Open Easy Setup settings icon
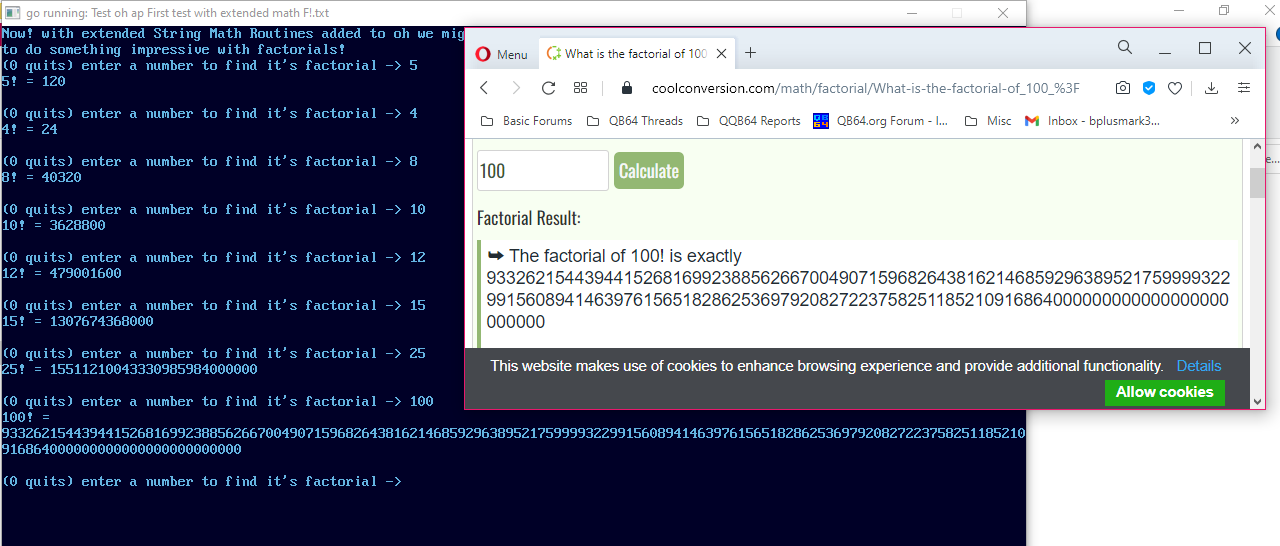Screen dimensions: 1280x546 click(1244, 88)
